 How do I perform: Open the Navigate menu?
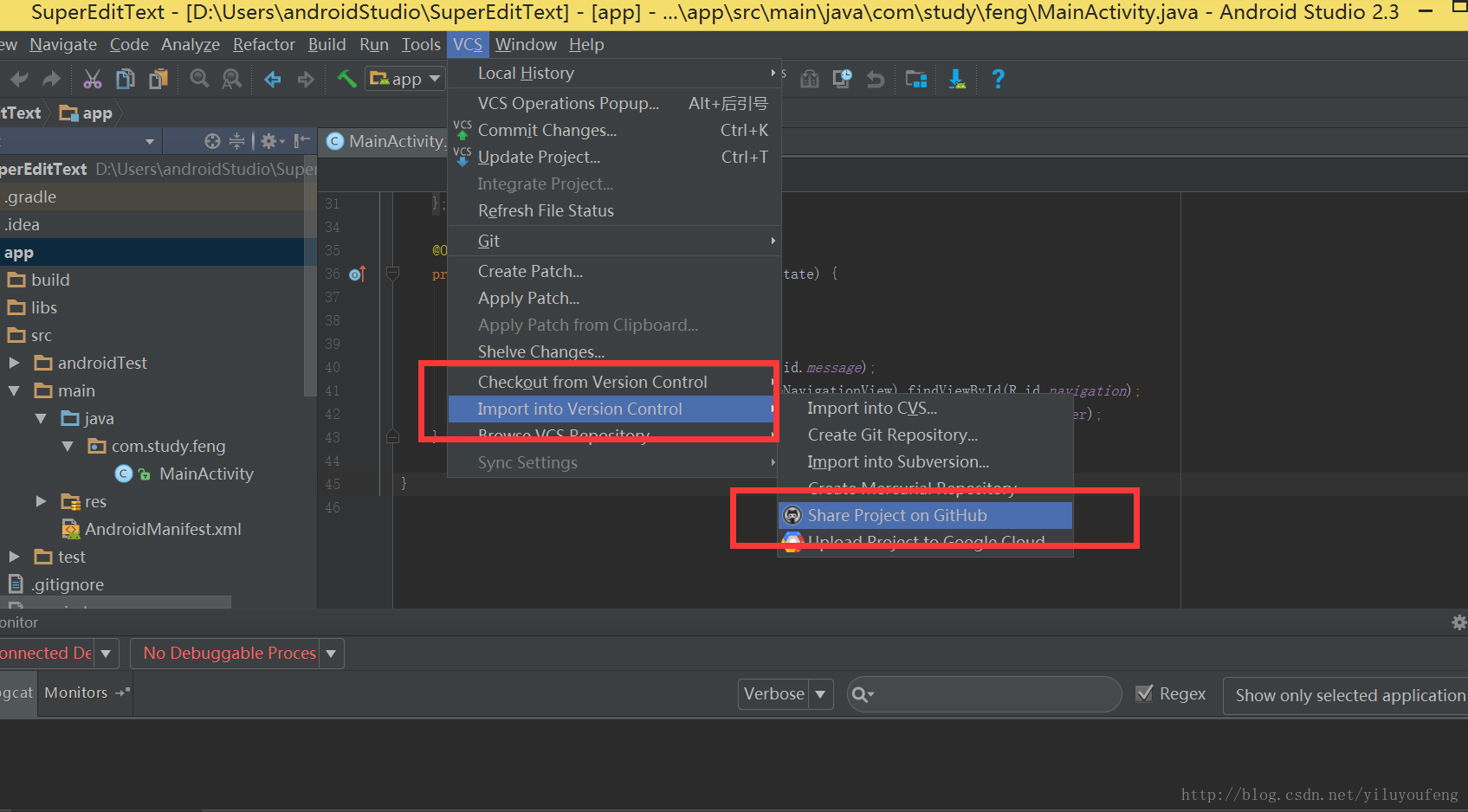tap(63, 44)
